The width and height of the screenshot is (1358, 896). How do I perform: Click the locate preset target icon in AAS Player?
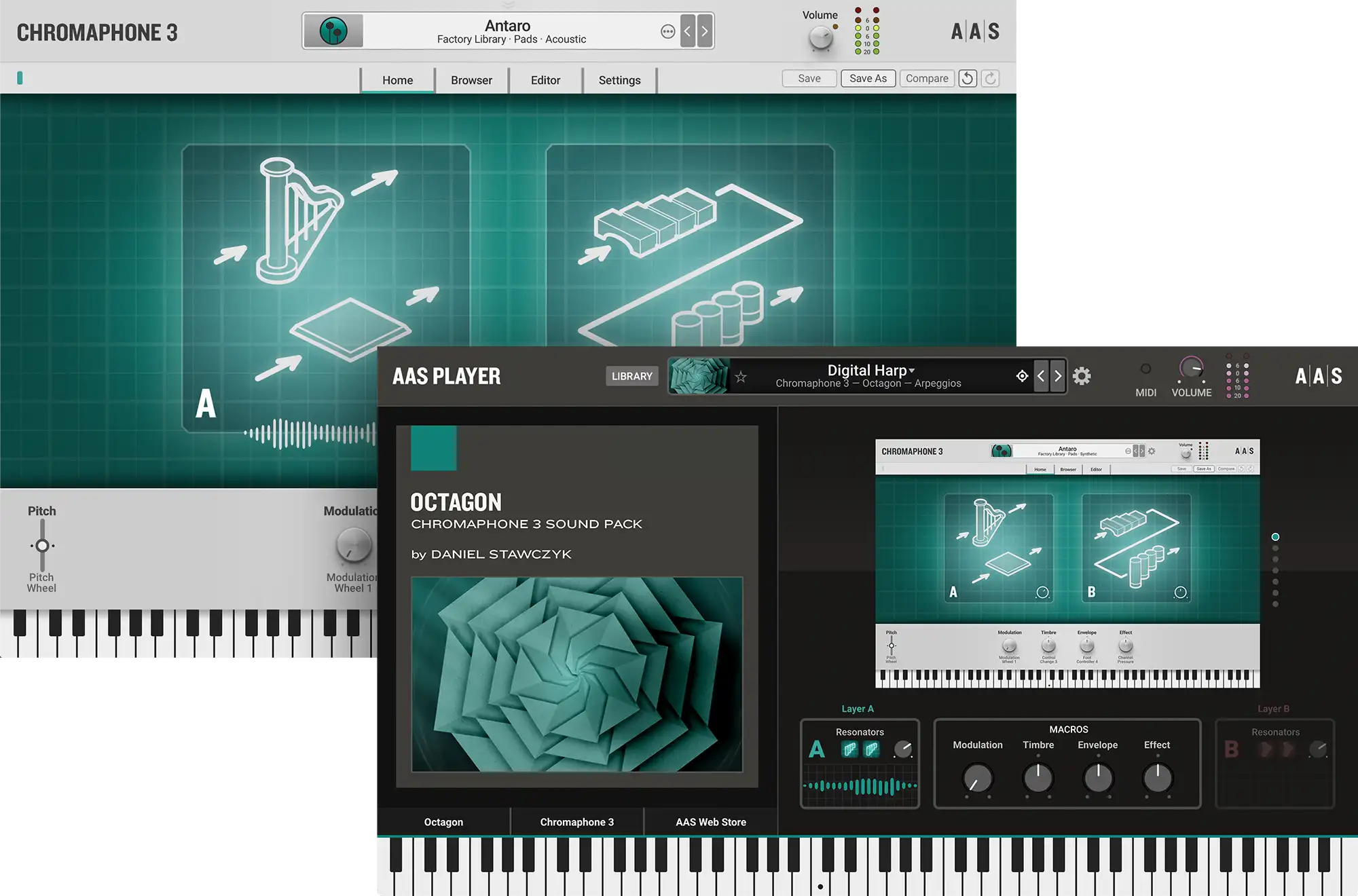click(x=1022, y=376)
